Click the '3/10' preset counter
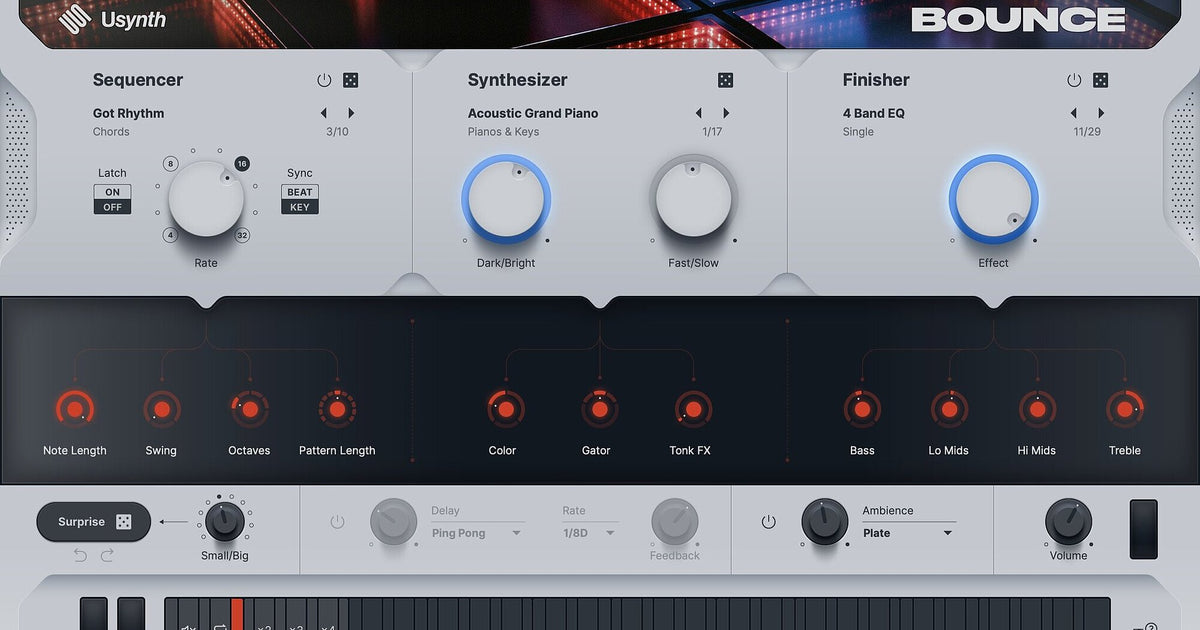The height and width of the screenshot is (630, 1200). [x=337, y=132]
